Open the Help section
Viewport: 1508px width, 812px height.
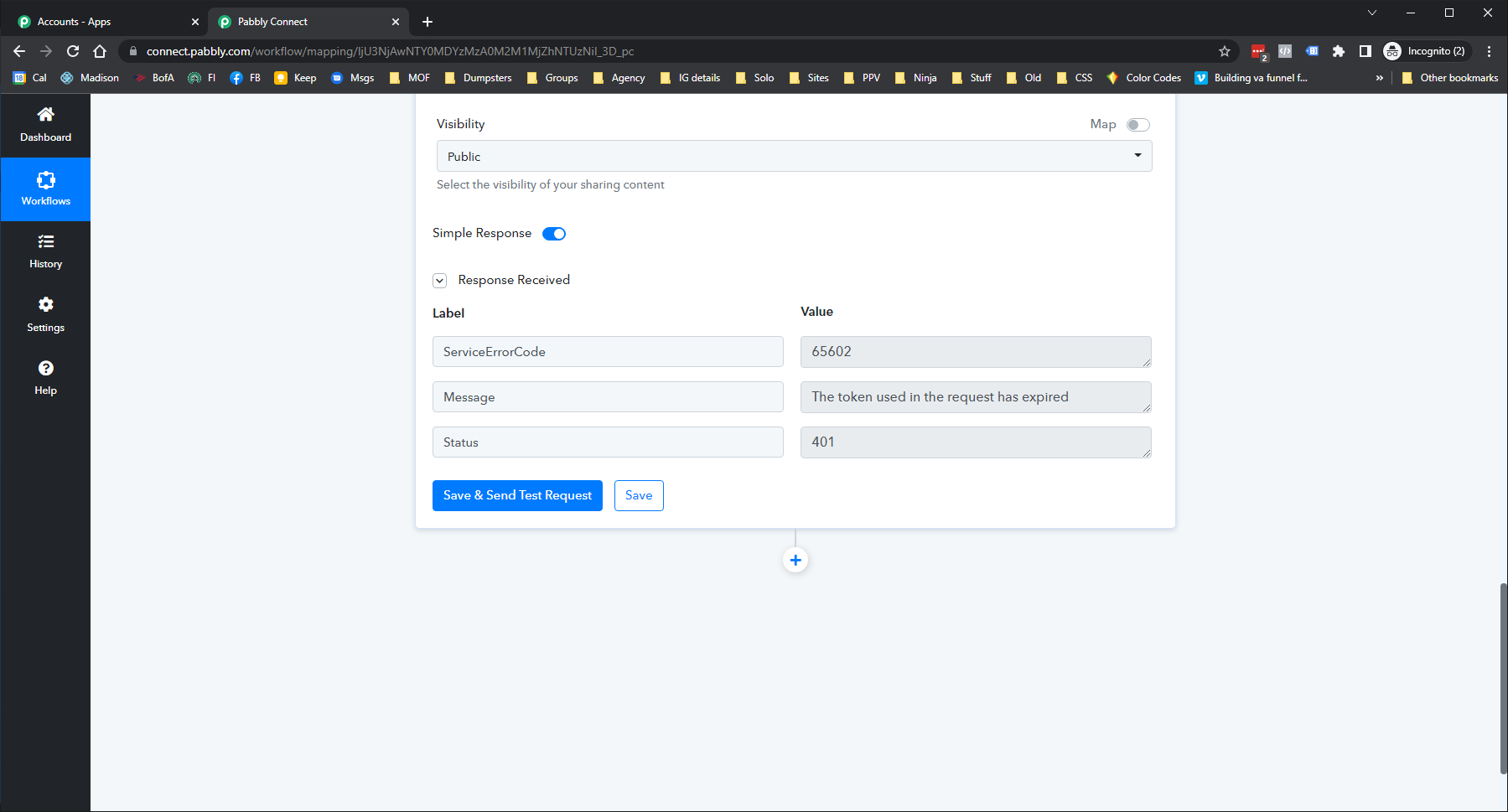pyautogui.click(x=45, y=377)
